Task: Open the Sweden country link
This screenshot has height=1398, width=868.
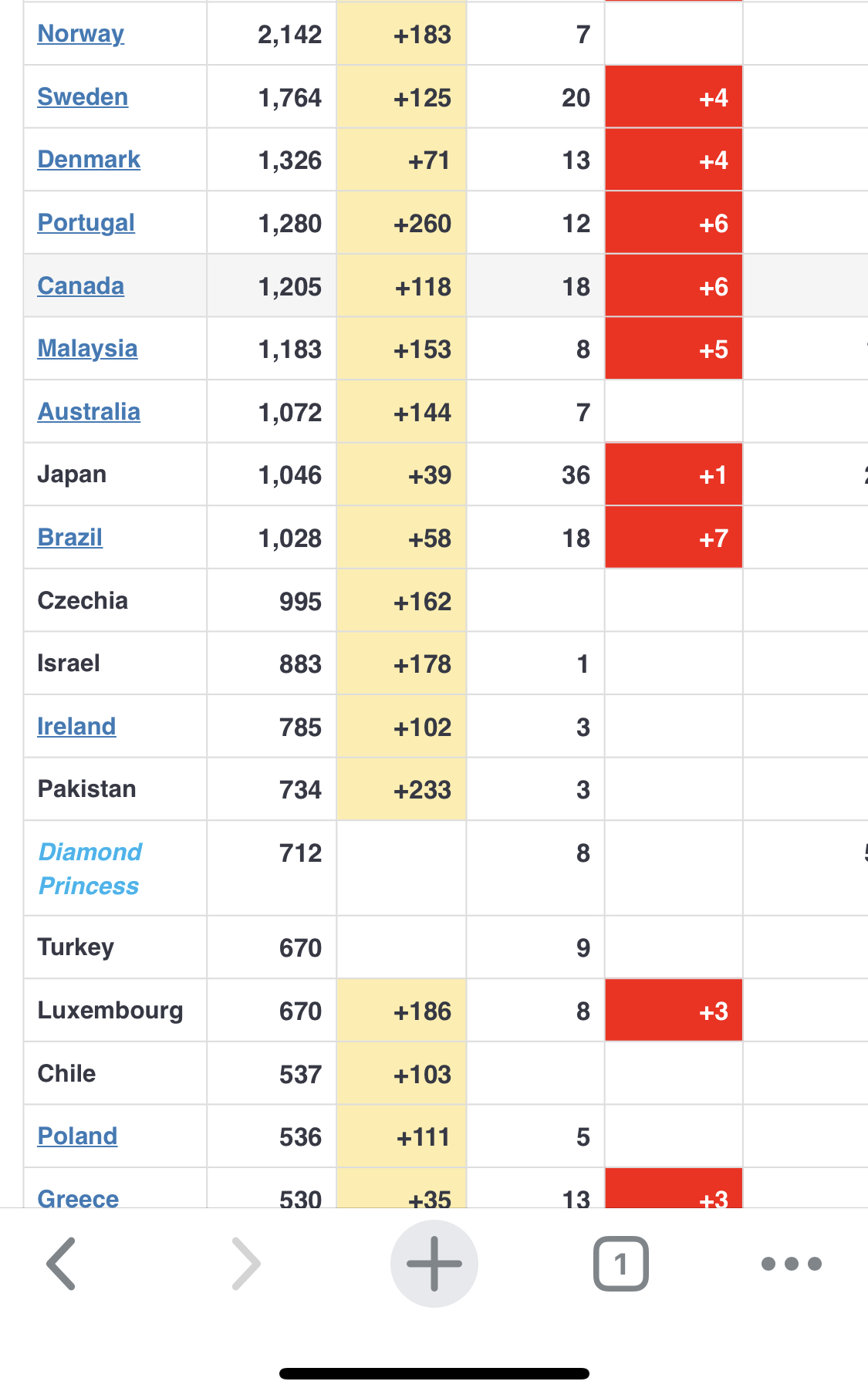Action: point(83,97)
